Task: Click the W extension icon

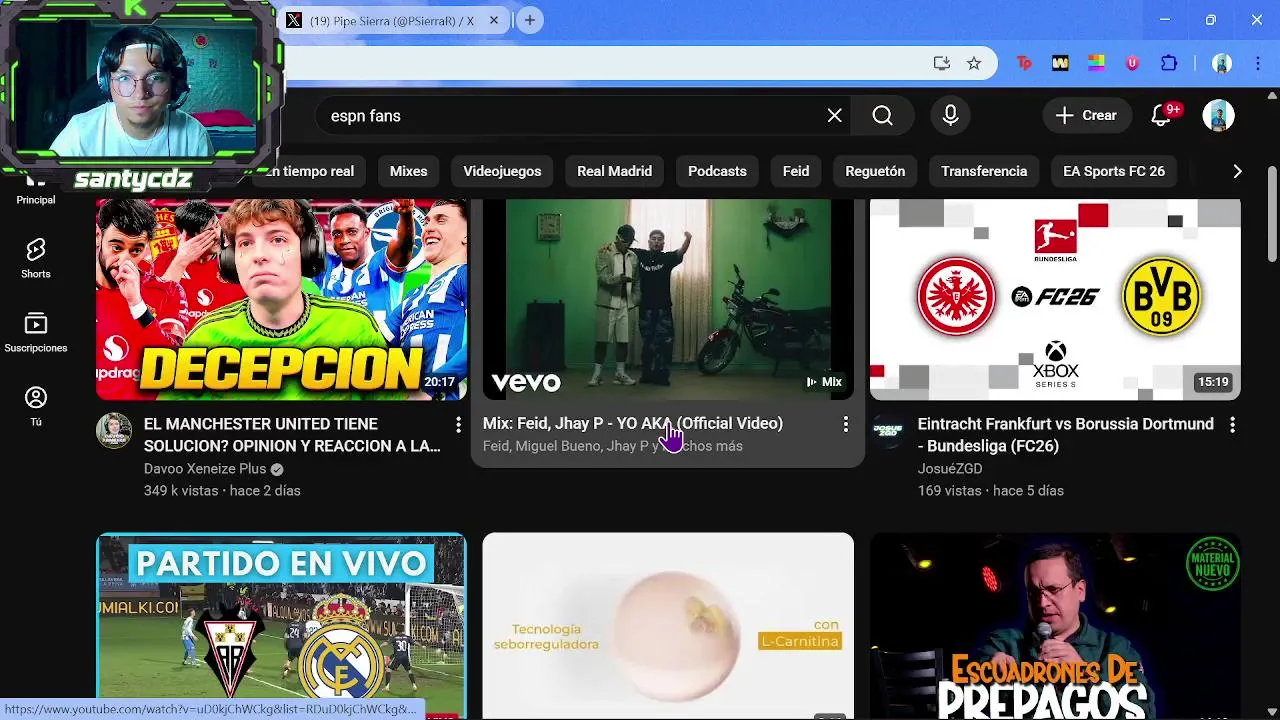Action: [x=1060, y=63]
